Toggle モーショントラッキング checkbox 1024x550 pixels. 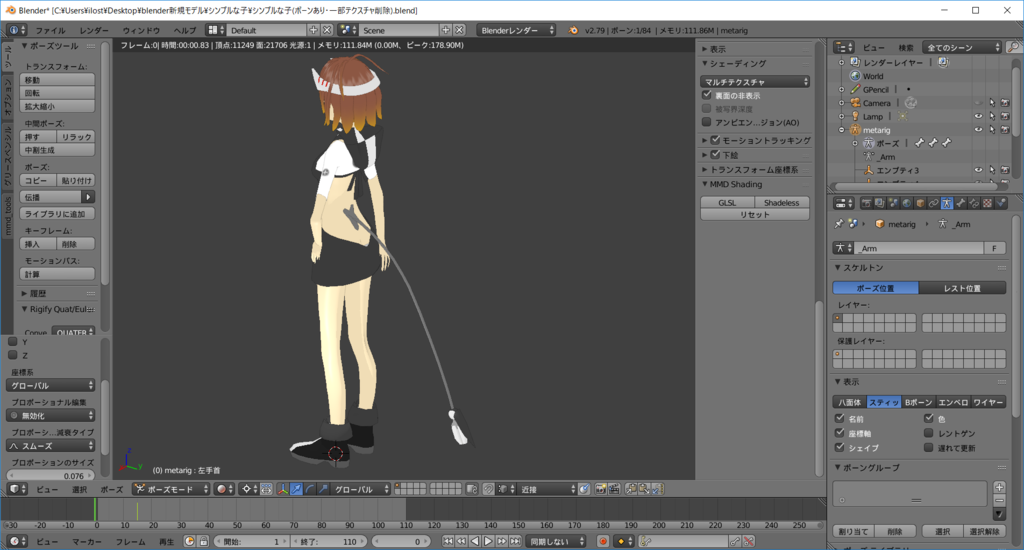(716, 140)
